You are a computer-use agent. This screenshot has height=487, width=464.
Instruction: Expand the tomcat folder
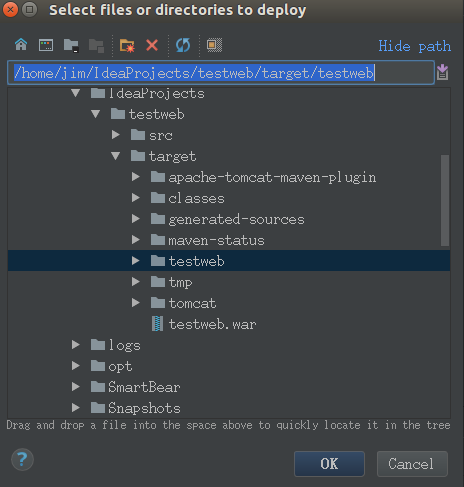(x=136, y=303)
